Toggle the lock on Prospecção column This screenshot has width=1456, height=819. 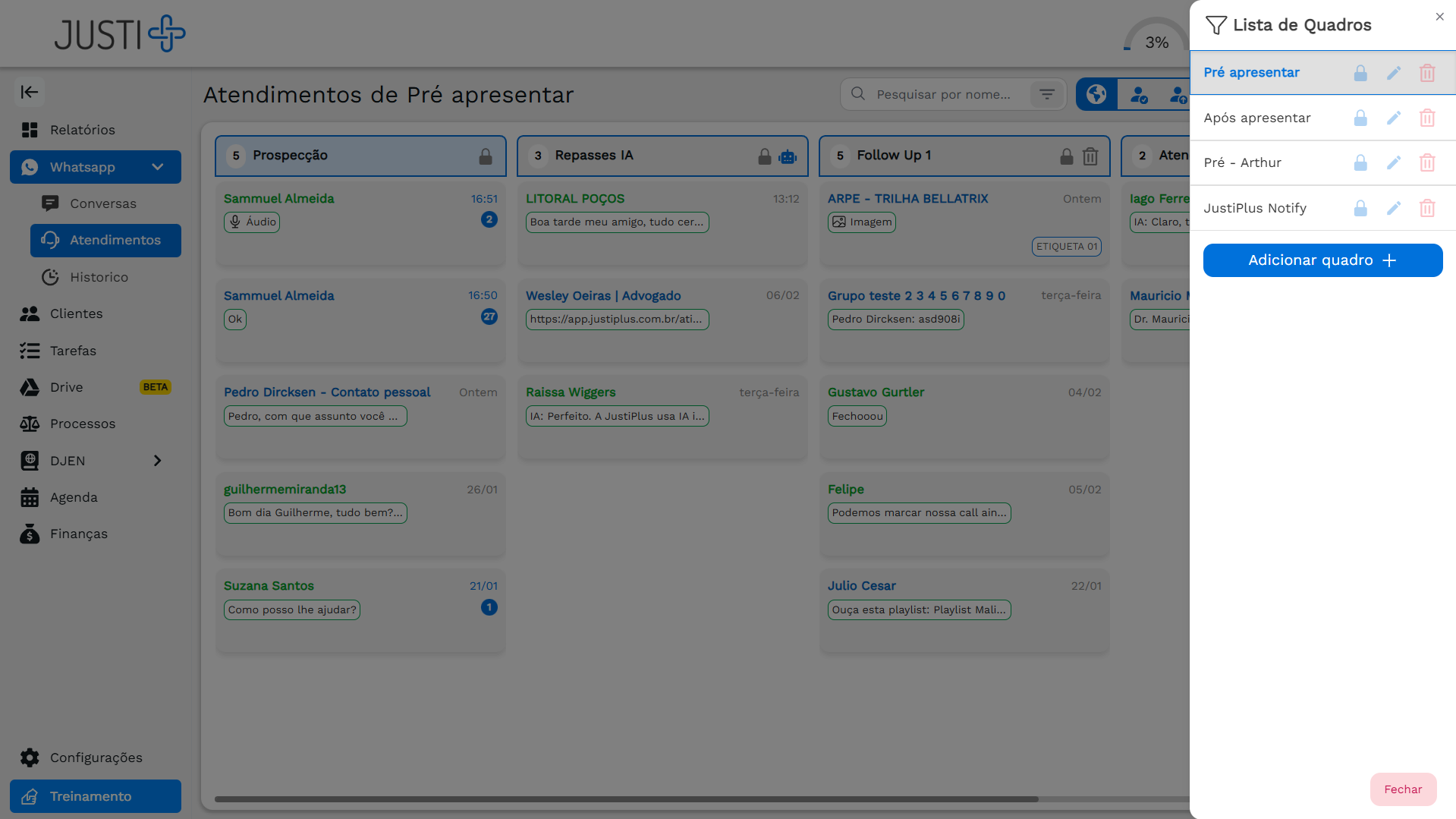click(486, 156)
